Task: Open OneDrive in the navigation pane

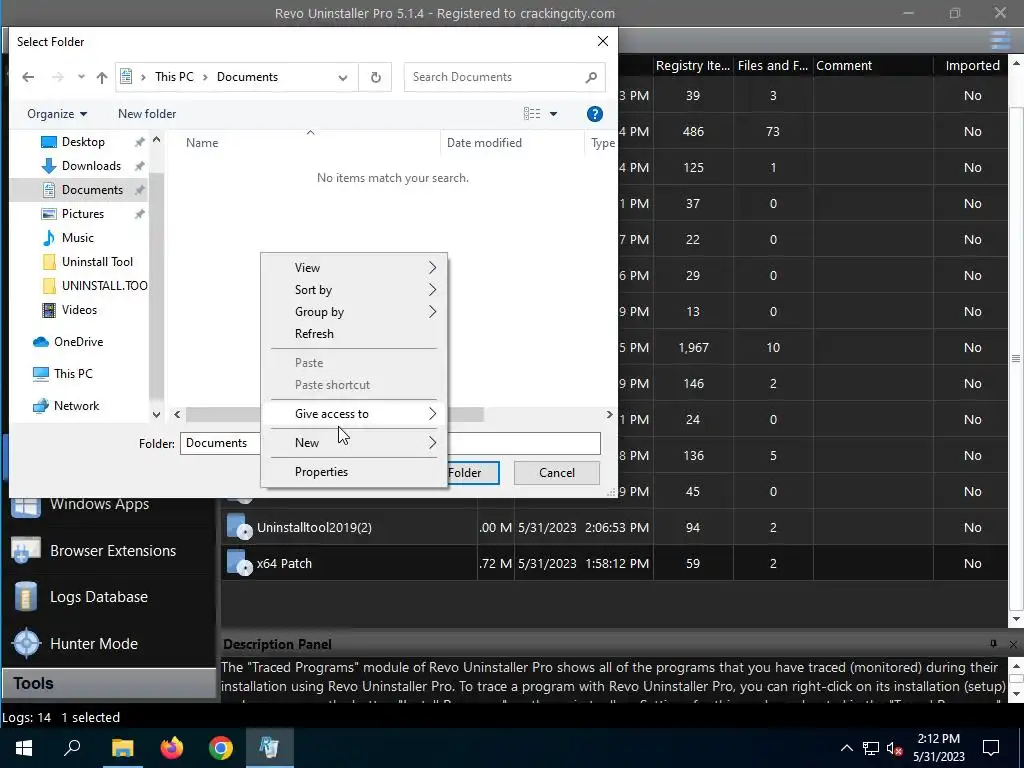Action: click(x=78, y=342)
